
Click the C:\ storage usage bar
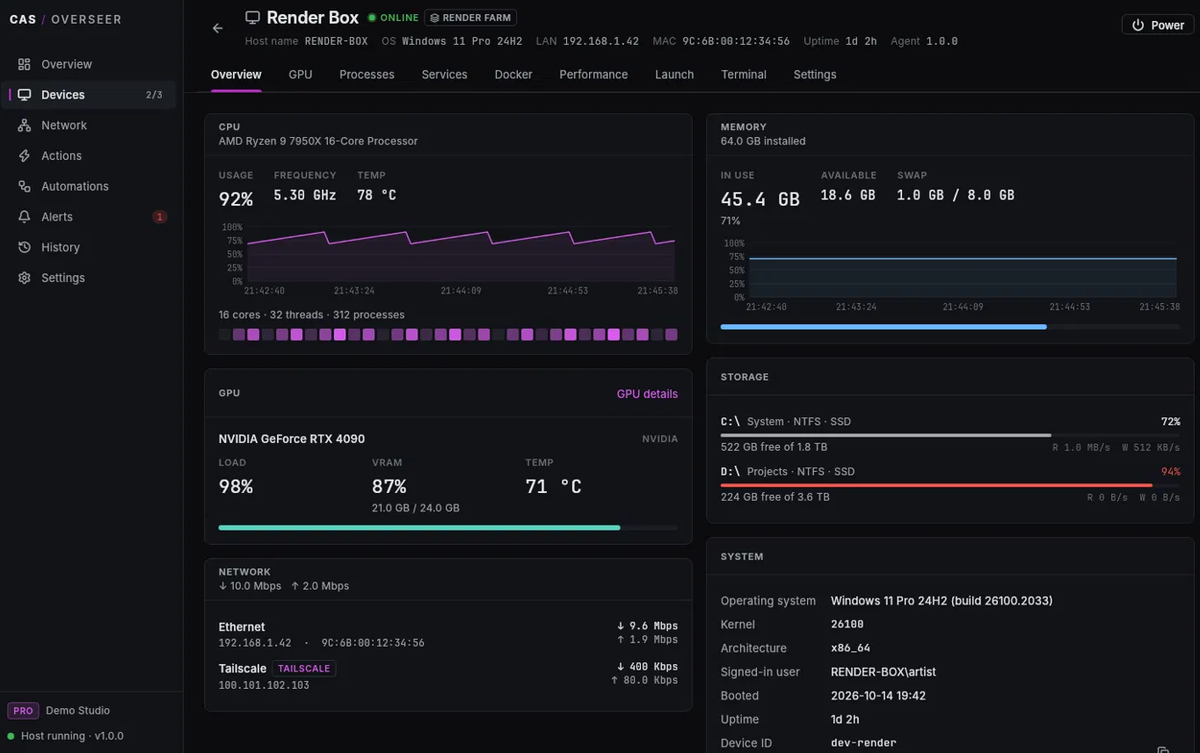(950, 435)
